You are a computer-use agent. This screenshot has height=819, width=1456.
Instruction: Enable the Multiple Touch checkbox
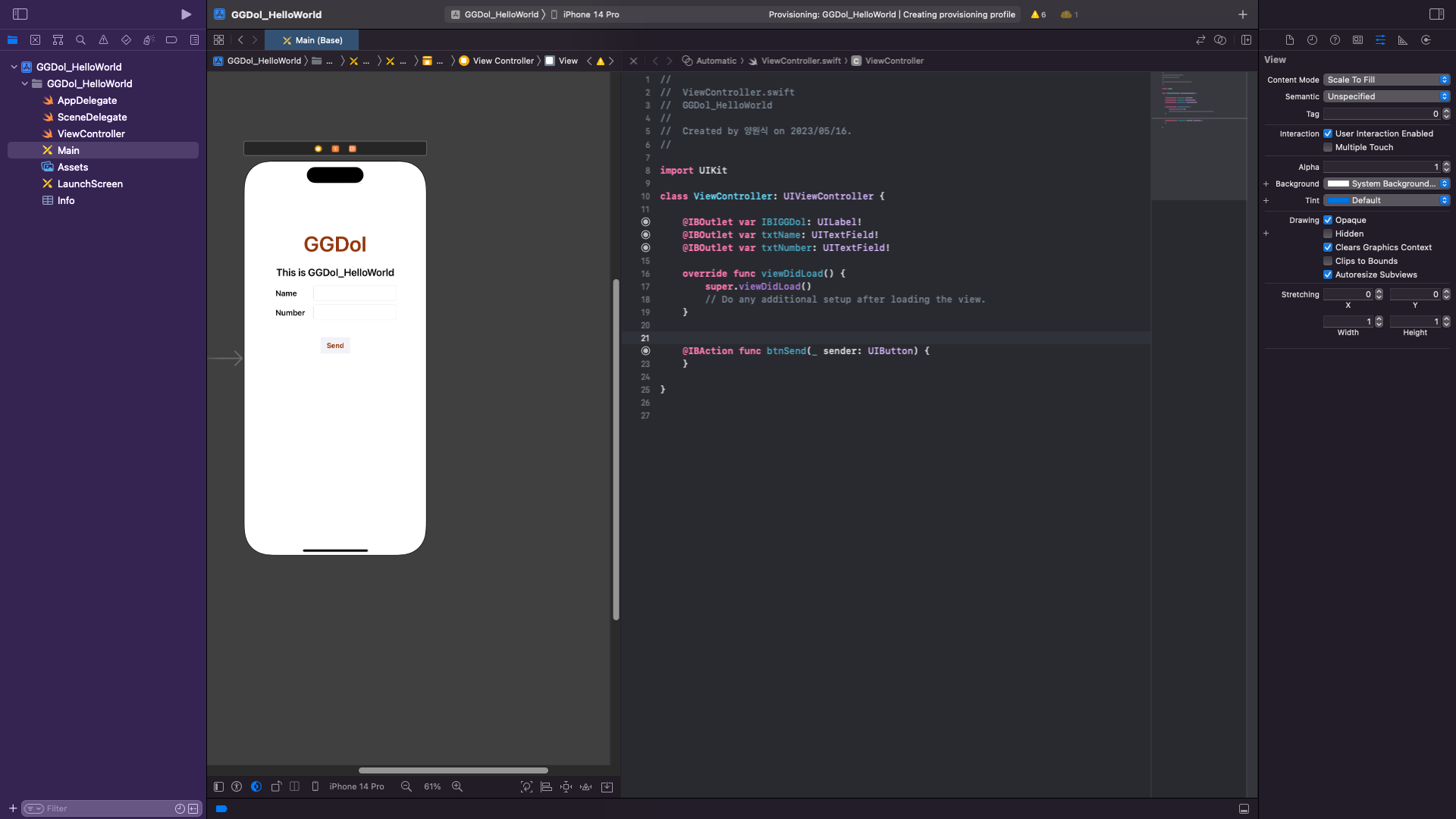tap(1328, 147)
